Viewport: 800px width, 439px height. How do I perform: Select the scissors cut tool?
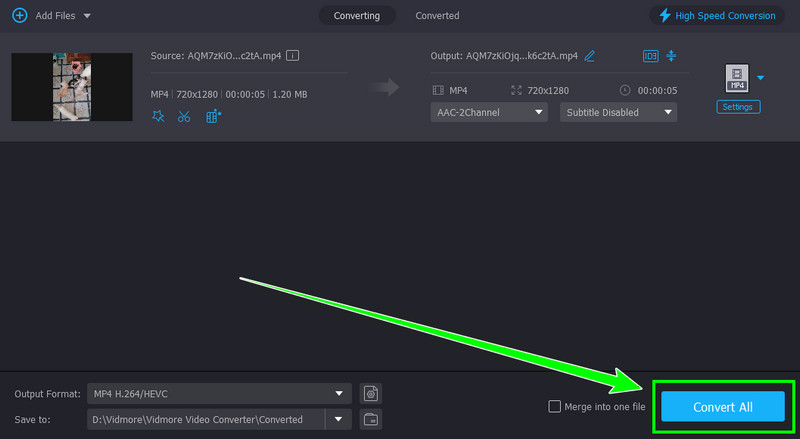coord(184,116)
